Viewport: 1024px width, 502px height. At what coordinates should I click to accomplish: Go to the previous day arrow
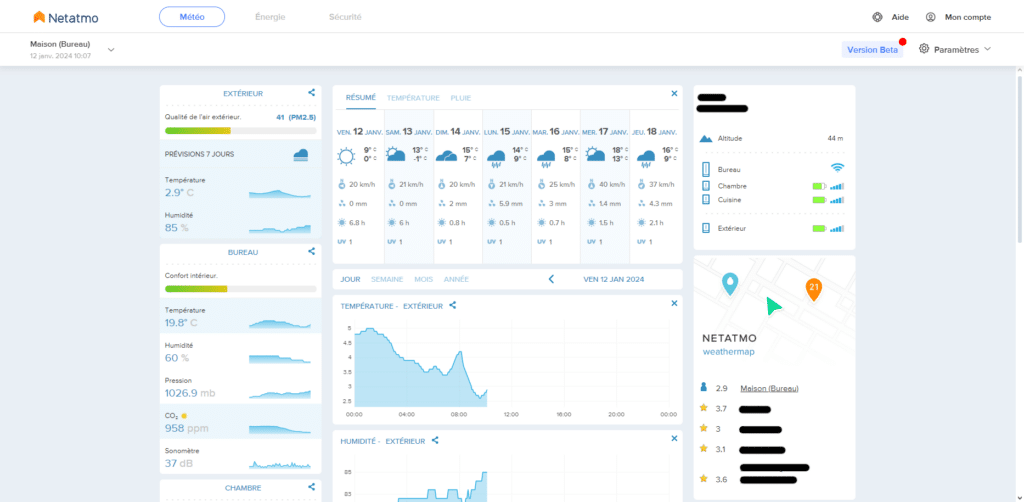(551, 279)
